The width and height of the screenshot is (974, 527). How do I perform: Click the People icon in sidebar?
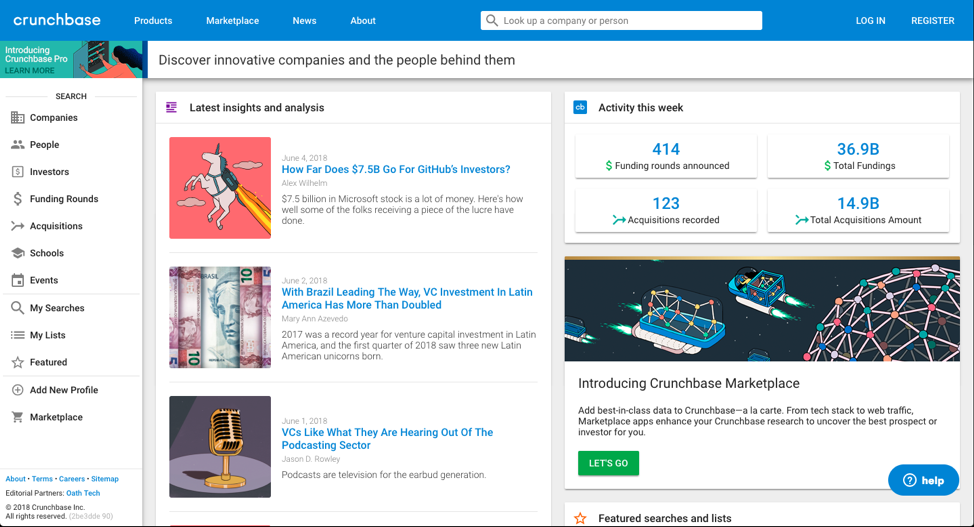pos(17,144)
